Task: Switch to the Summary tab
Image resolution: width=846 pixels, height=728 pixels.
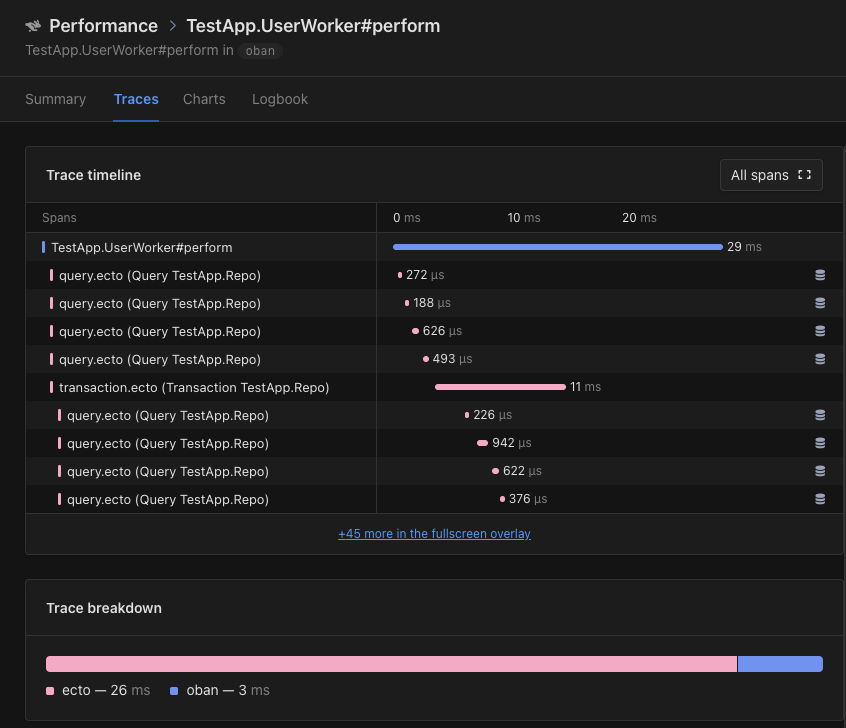Action: tap(56, 99)
